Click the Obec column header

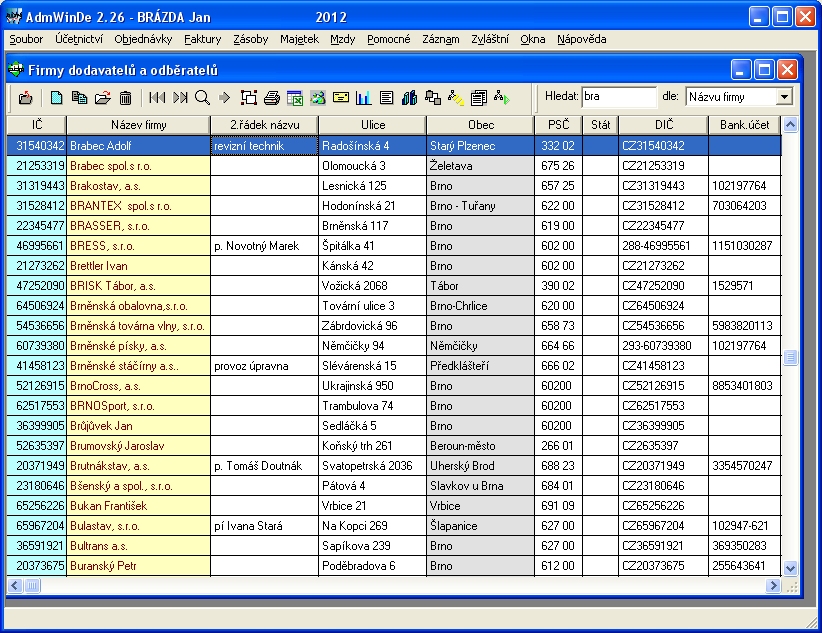[x=481, y=125]
